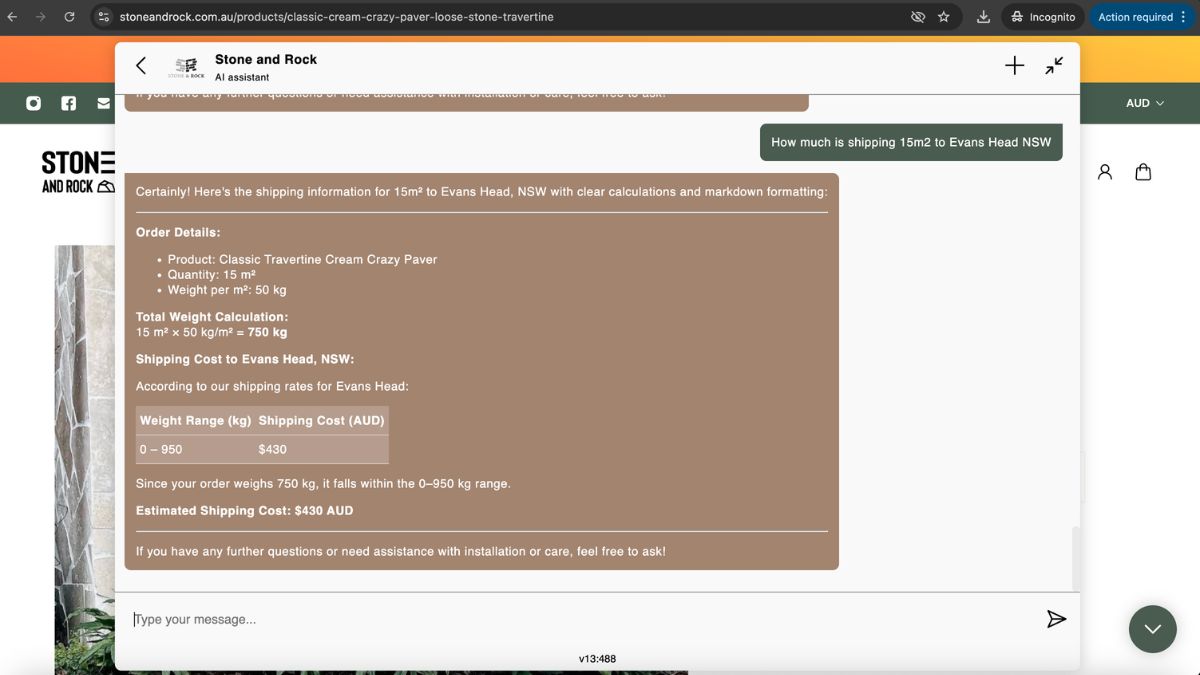
Task: Select the Order Details heading
Action: (x=178, y=232)
